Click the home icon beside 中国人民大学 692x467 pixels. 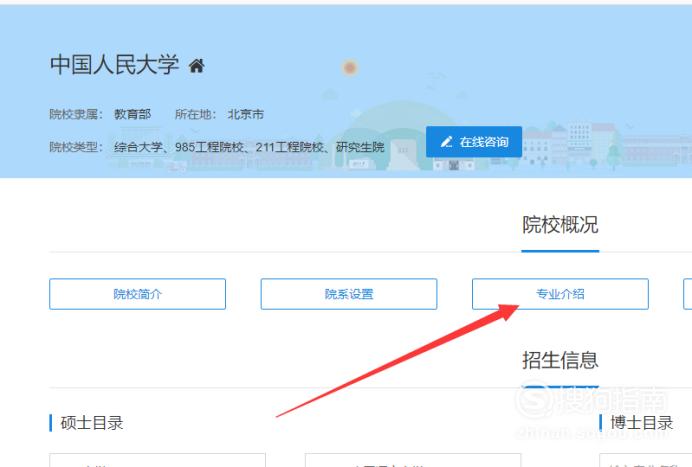196,66
